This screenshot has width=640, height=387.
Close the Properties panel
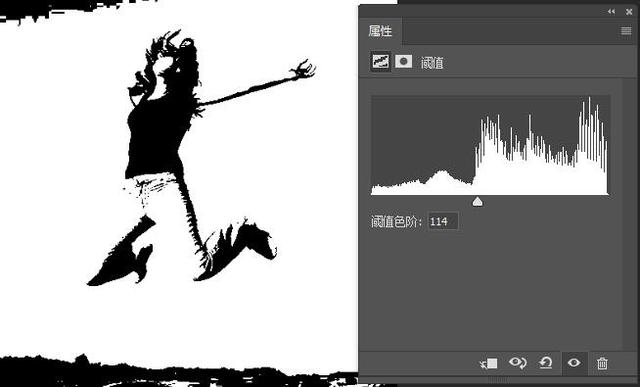[629, 12]
